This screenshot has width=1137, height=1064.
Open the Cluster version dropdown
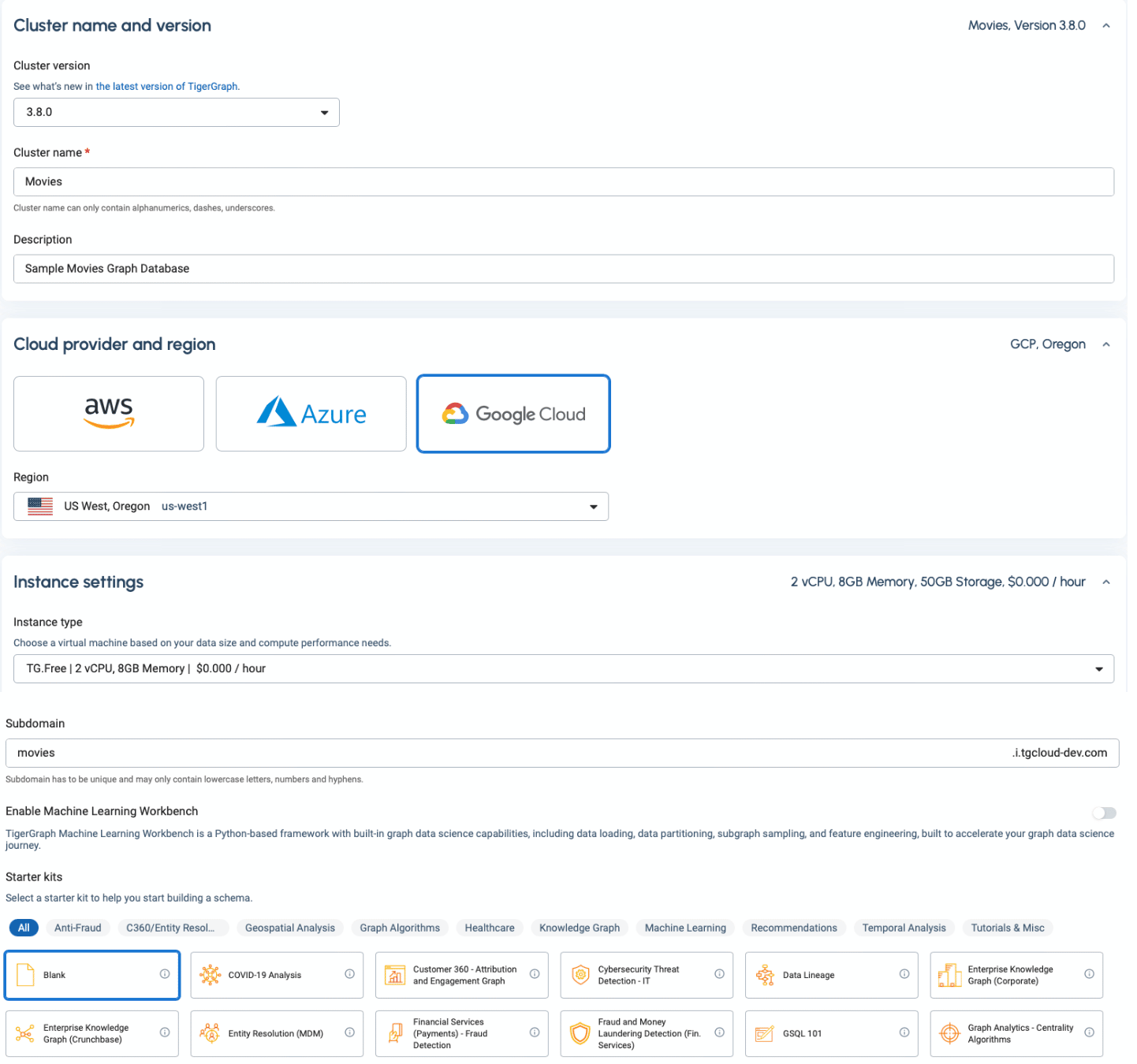pyautogui.click(x=177, y=113)
